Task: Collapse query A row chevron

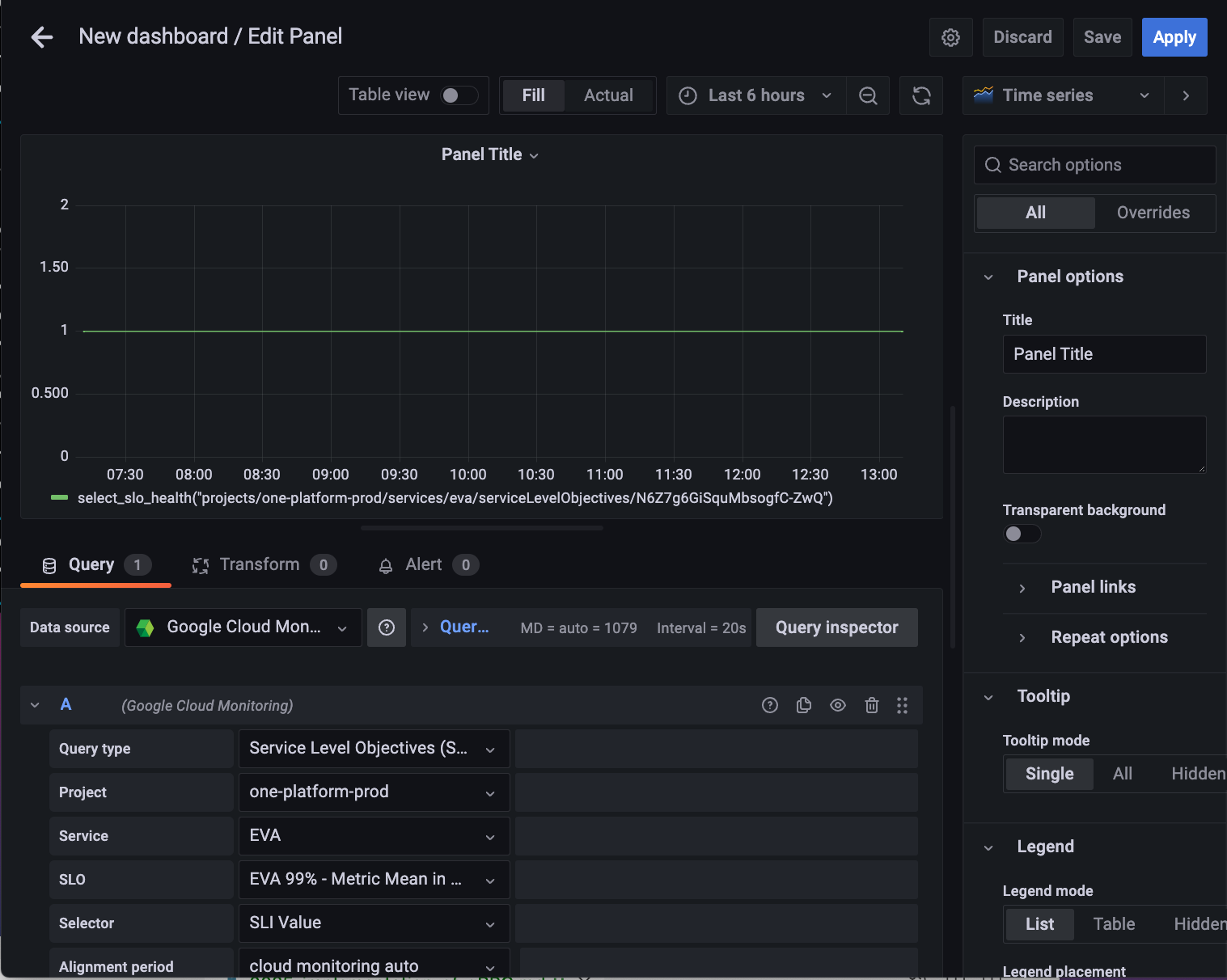Action: click(x=35, y=705)
